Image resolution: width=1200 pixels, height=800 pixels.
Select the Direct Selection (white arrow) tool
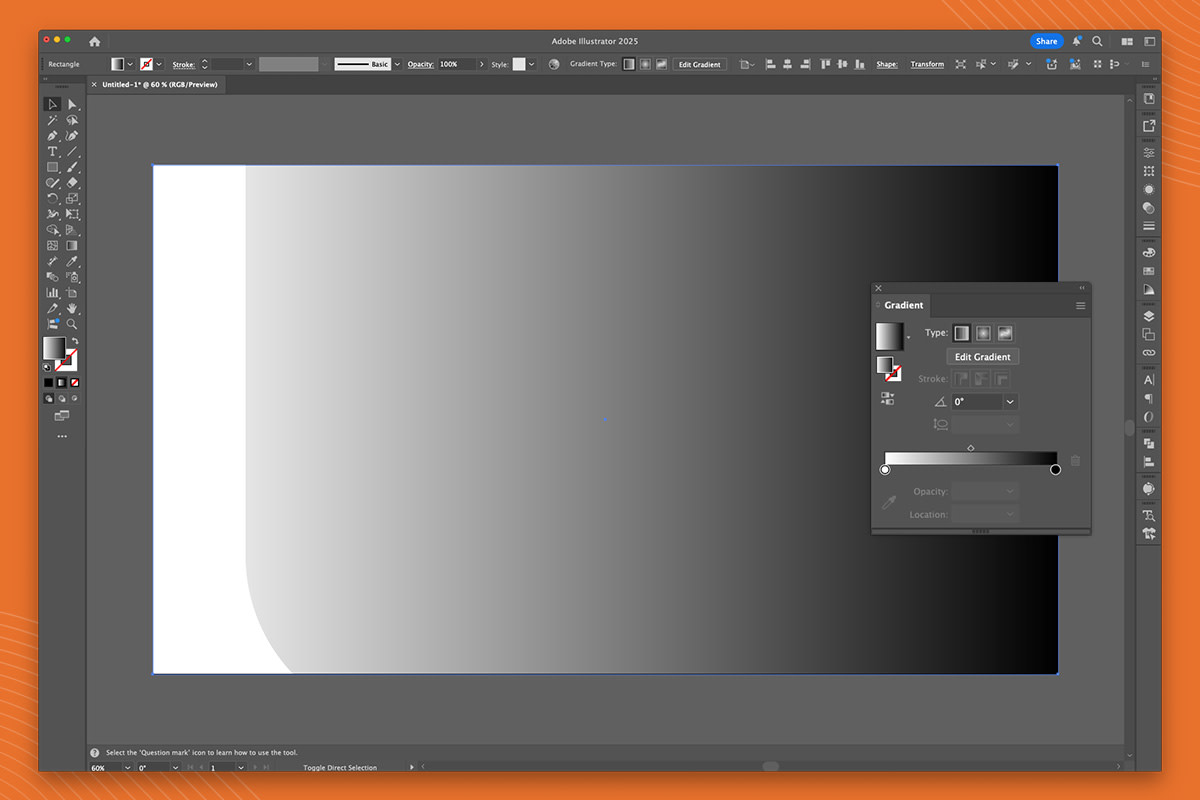tap(72, 104)
